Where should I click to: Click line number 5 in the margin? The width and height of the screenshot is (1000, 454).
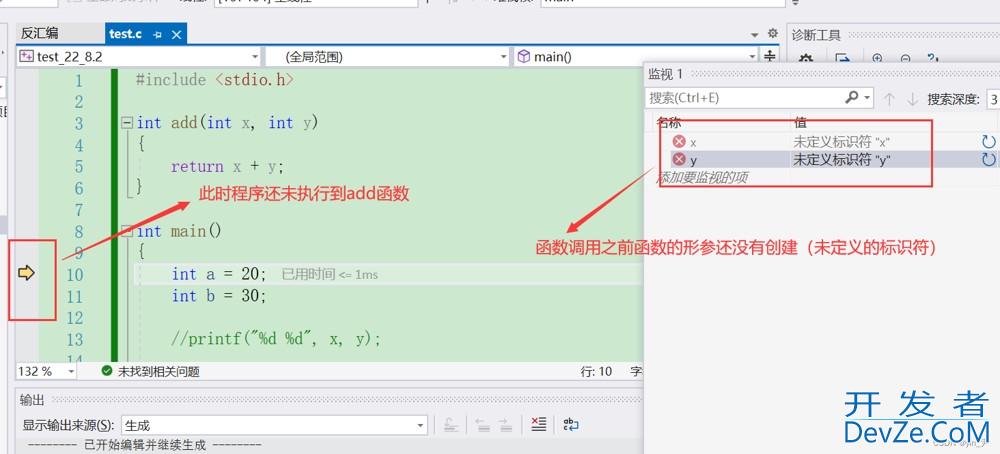tap(79, 166)
